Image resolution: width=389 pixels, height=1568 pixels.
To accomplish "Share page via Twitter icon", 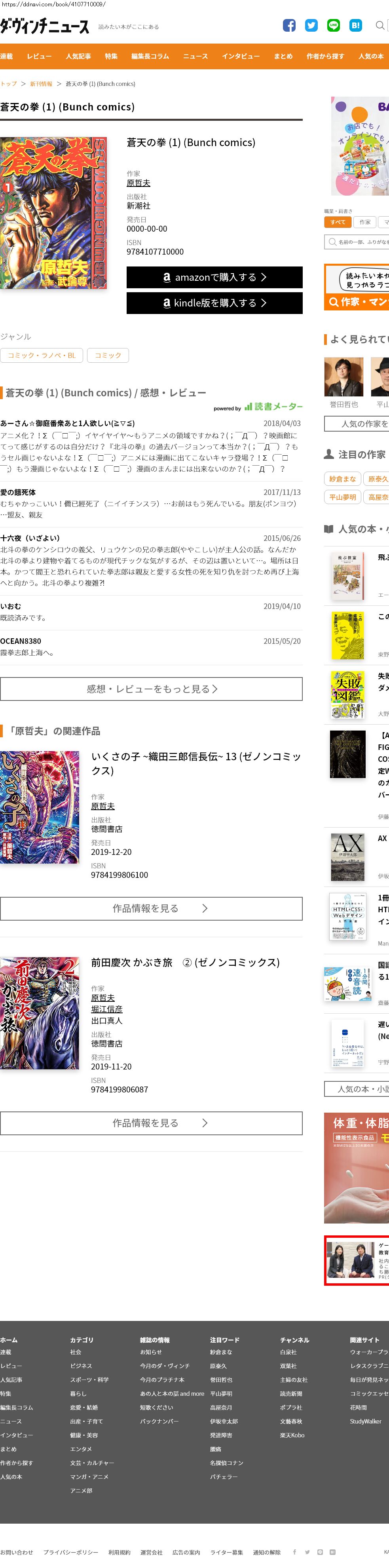I will point(311,26).
